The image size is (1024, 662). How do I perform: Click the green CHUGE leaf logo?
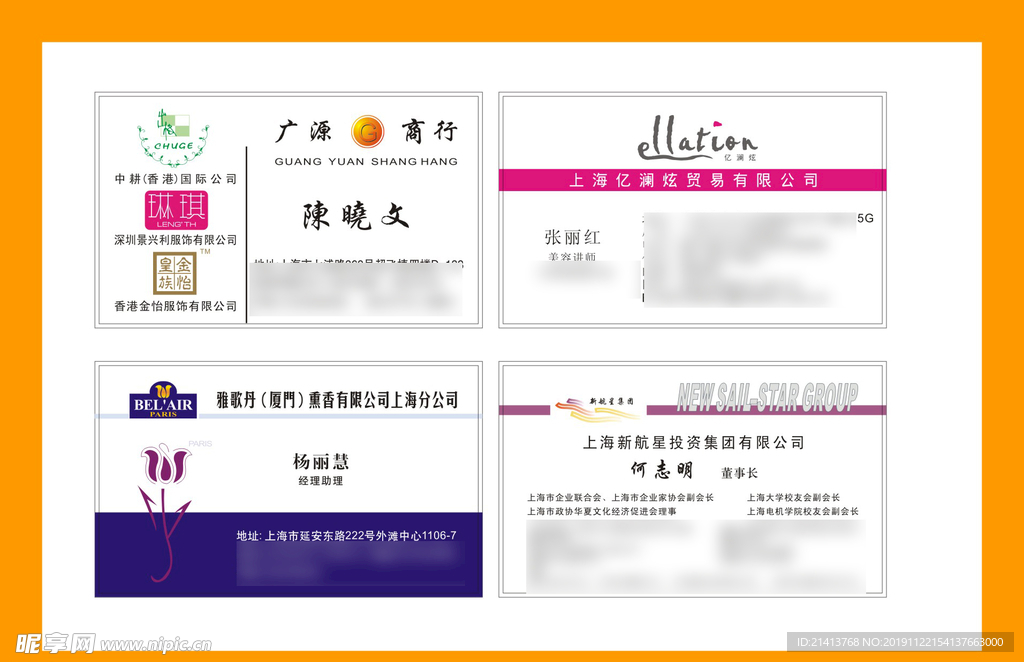point(173,138)
